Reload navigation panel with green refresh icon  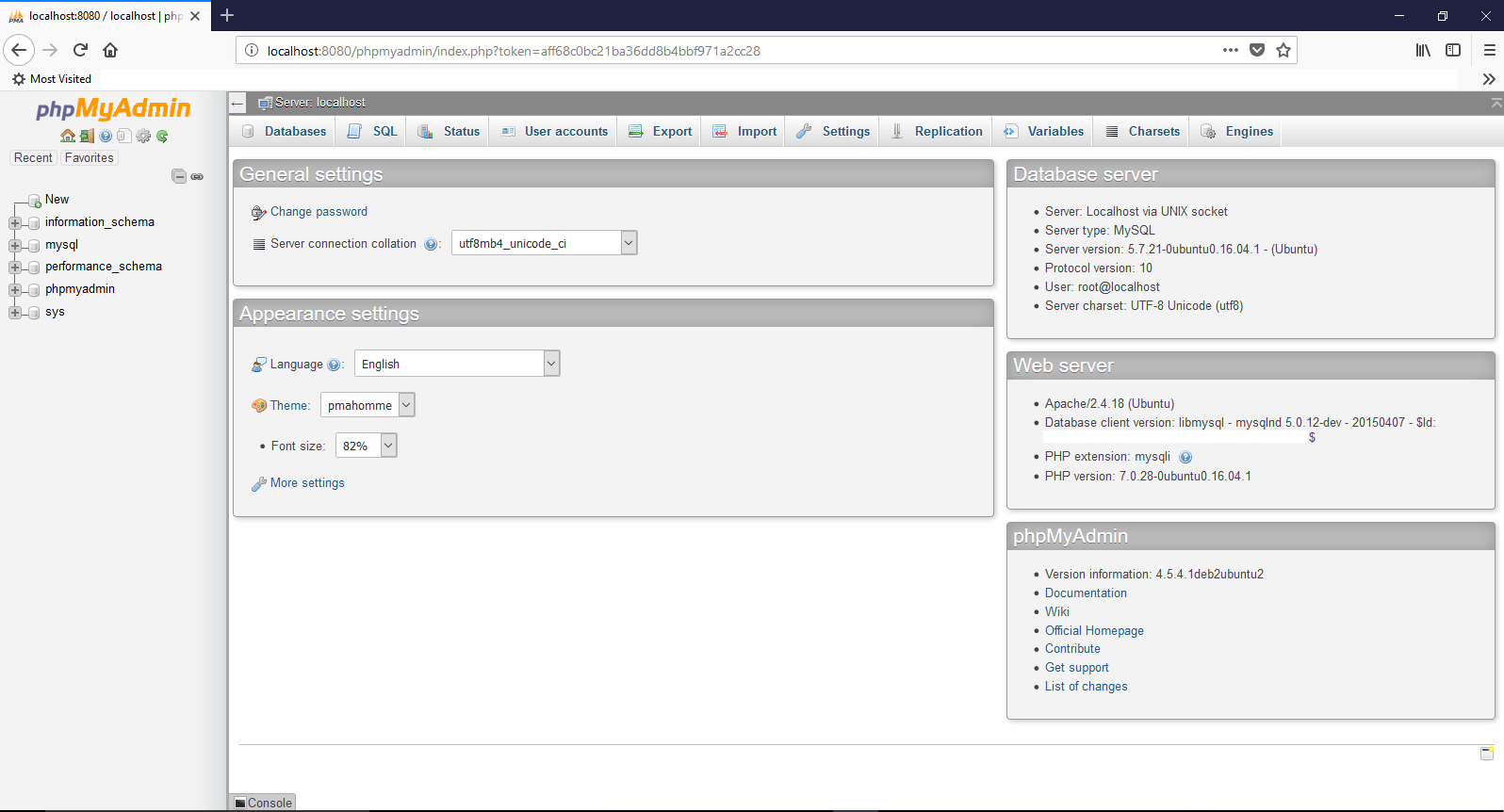click(x=162, y=136)
